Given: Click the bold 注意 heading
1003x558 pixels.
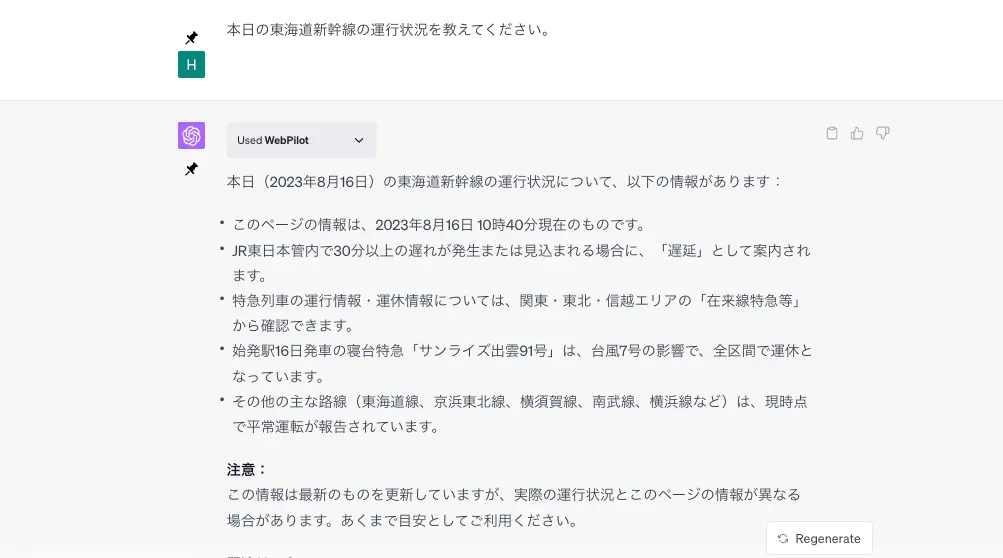Looking at the screenshot, I should pyautogui.click(x=247, y=470).
